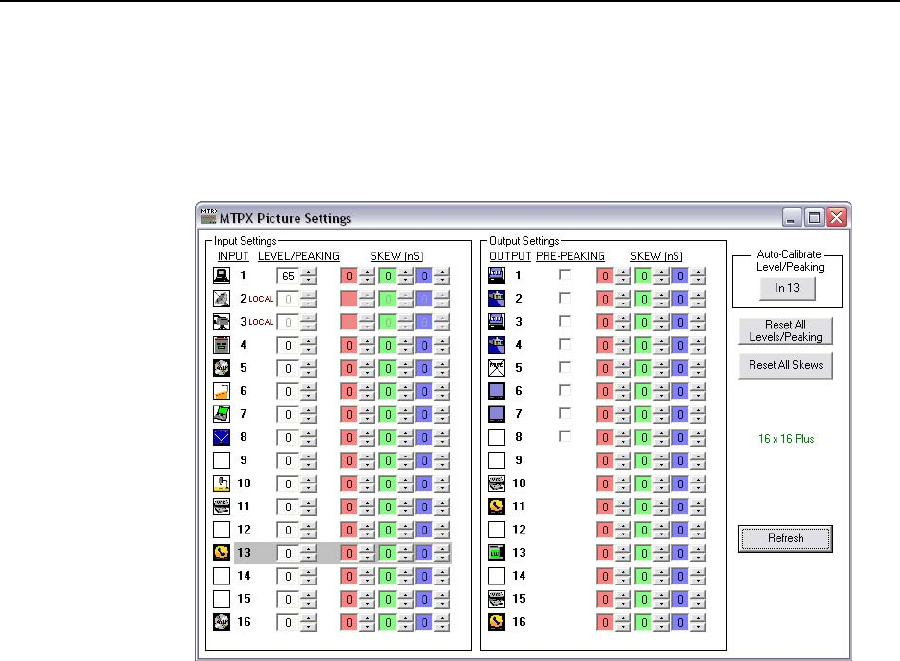Click the Output 11 yellow phone icon
The image size is (900, 661).
click(x=496, y=506)
